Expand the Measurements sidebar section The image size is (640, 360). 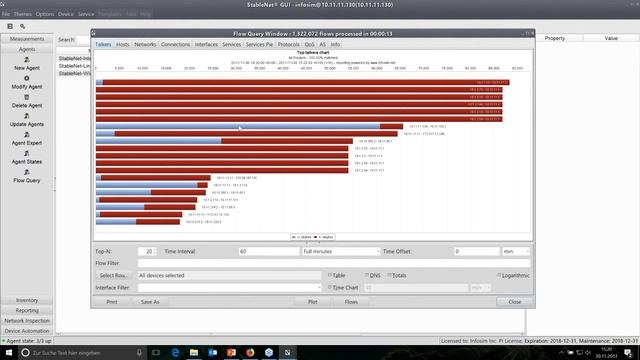pos(27,39)
